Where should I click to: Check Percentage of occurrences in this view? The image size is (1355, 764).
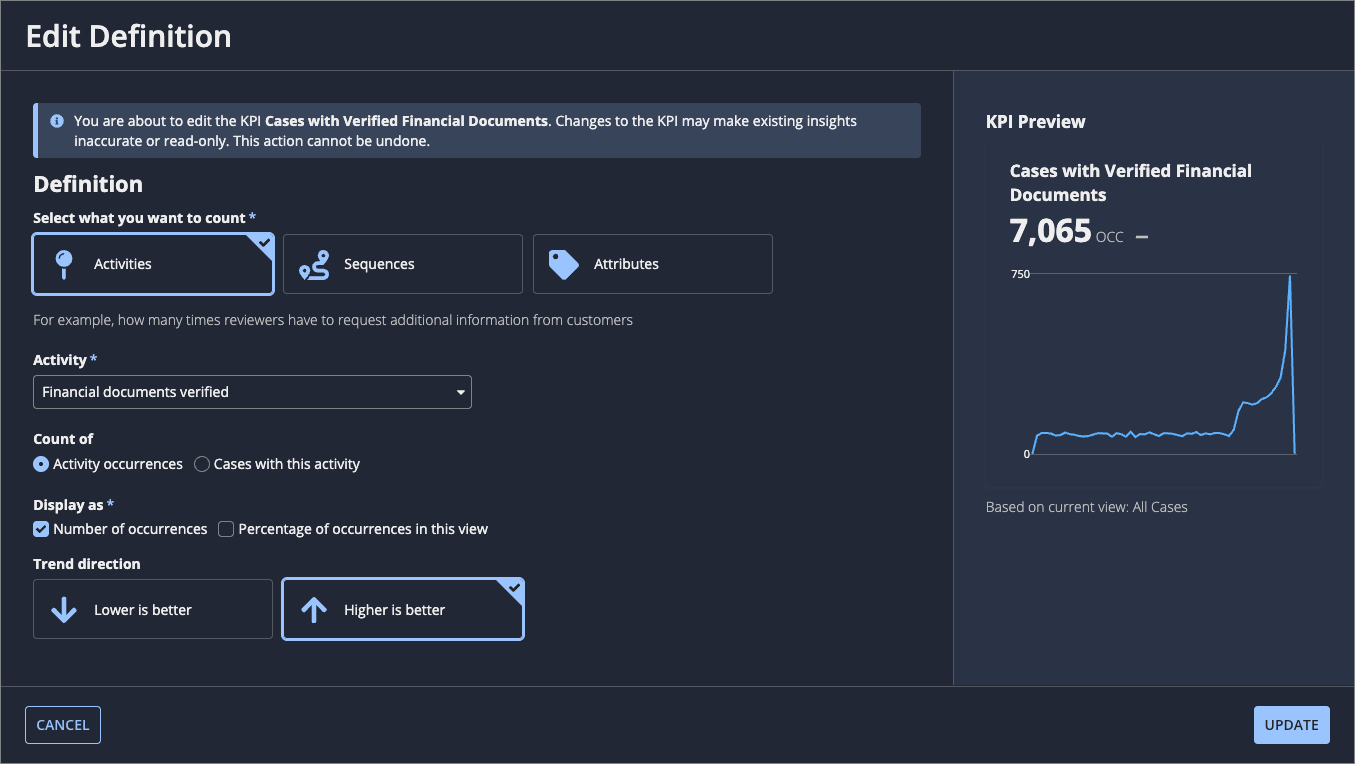[226, 529]
